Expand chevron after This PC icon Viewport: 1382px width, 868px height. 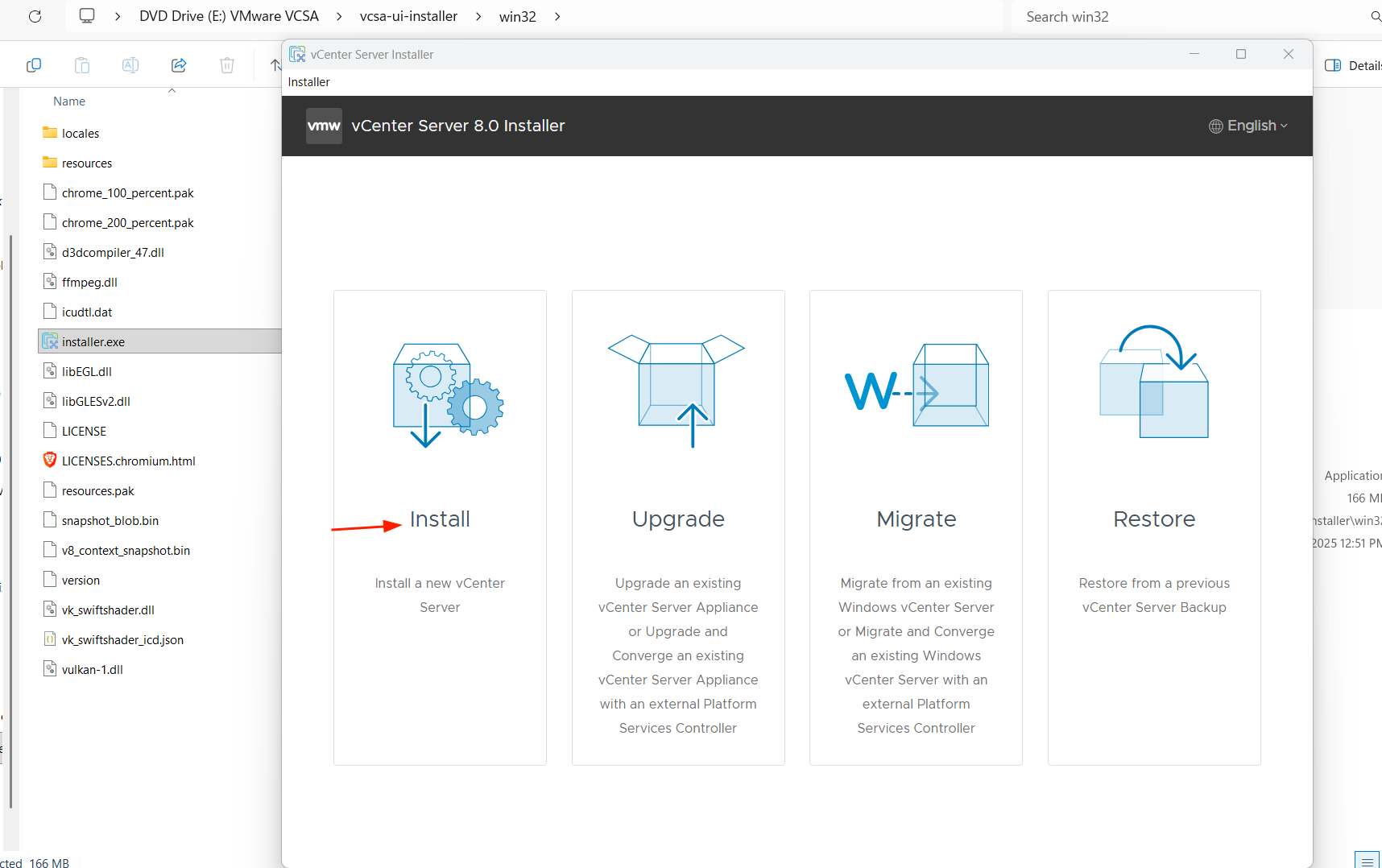point(118,16)
